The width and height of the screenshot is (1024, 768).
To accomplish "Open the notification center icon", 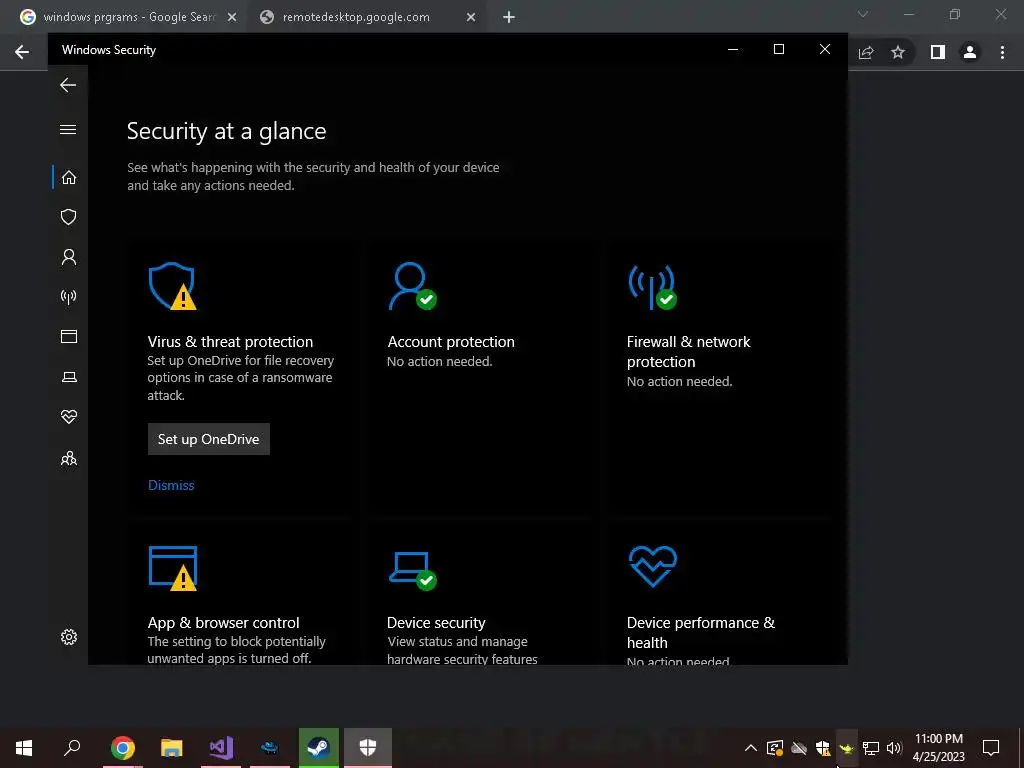I will (991, 748).
